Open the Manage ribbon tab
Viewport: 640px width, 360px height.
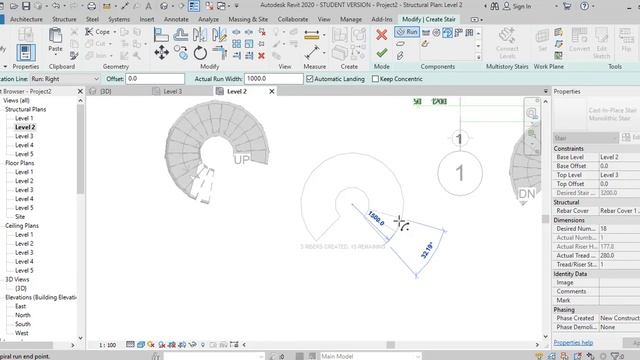(351, 19)
